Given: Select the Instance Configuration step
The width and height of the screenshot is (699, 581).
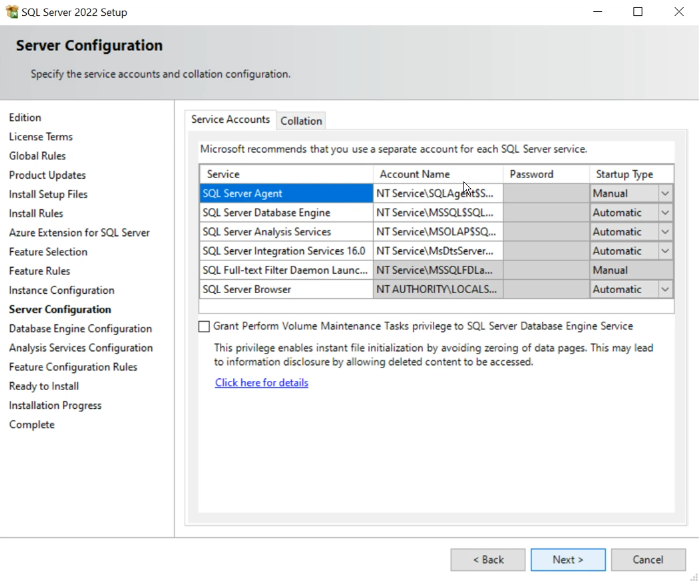Looking at the screenshot, I should [x=62, y=290].
